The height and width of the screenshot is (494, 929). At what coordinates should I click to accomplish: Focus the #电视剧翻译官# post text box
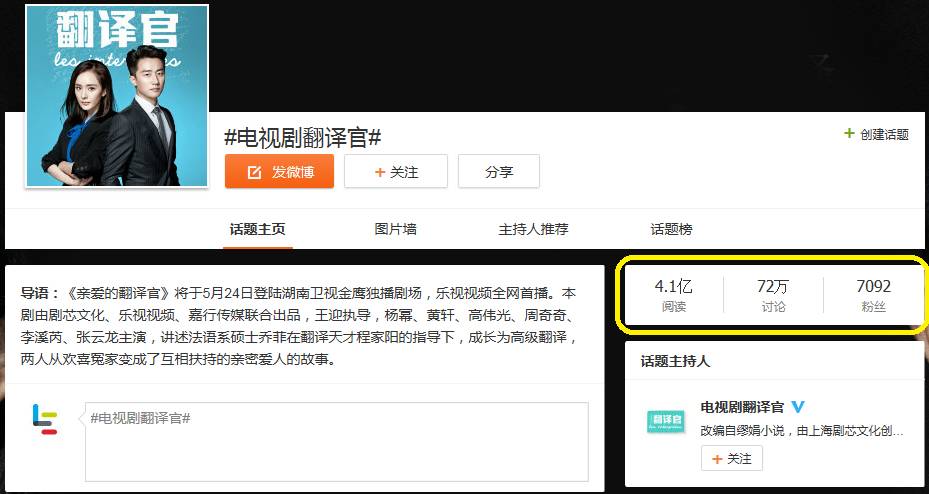337,442
